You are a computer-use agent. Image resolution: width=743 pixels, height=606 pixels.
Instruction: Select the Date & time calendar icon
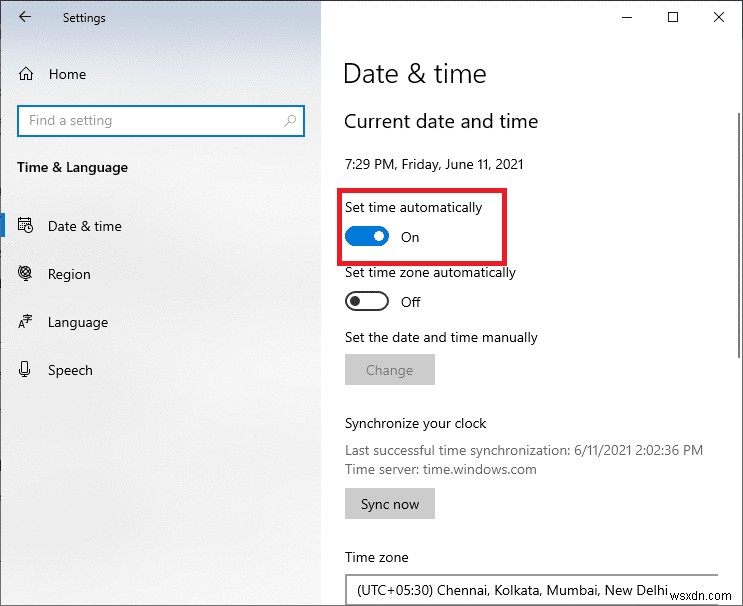tap(25, 226)
